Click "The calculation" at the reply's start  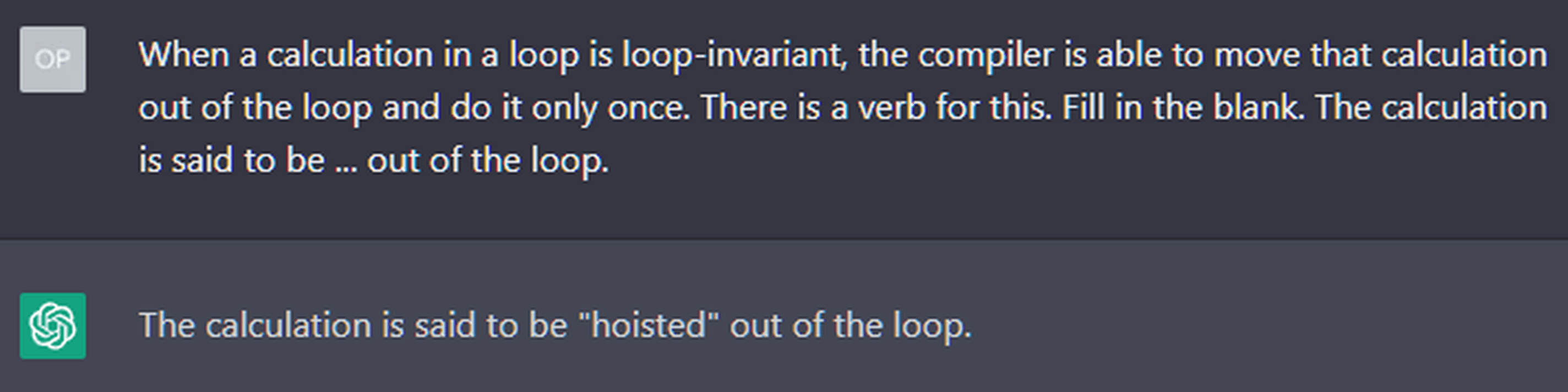pos(255,324)
